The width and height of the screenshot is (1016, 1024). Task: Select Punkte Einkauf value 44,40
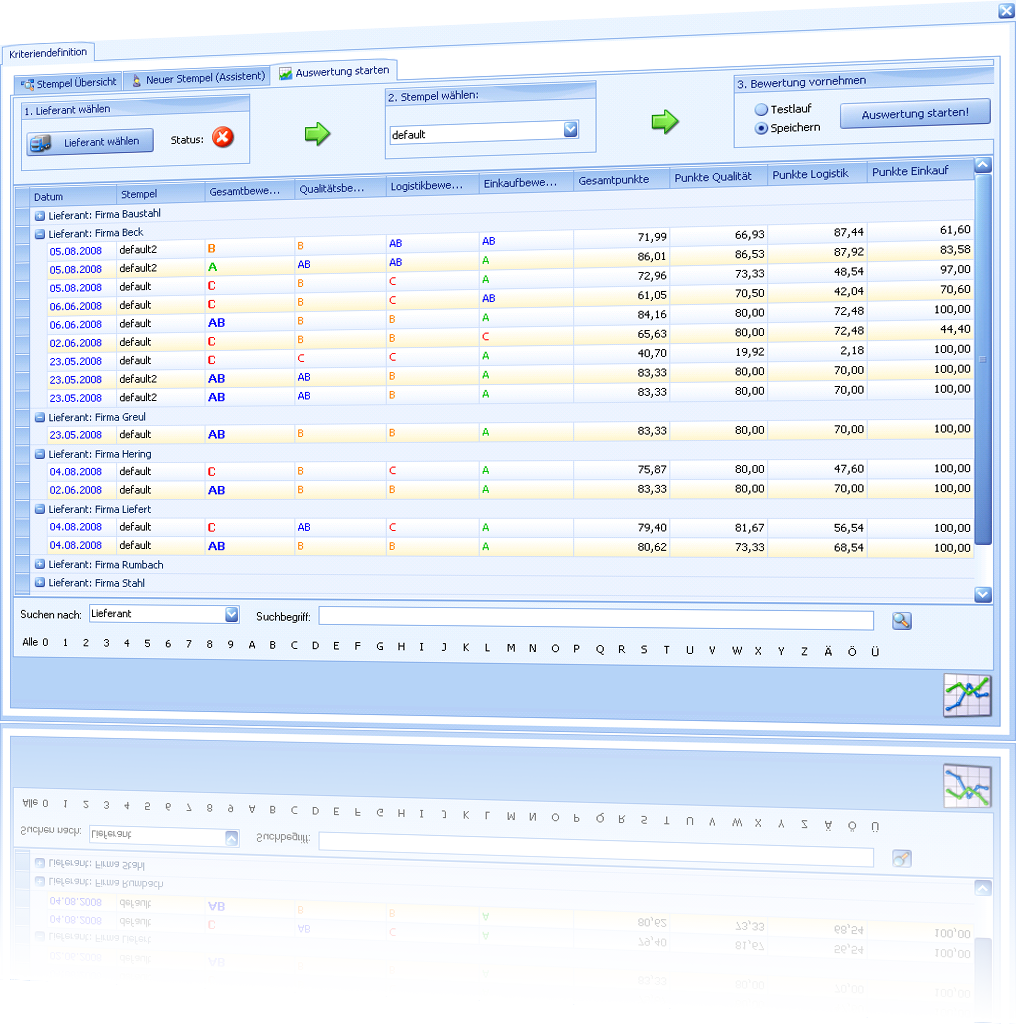point(955,330)
